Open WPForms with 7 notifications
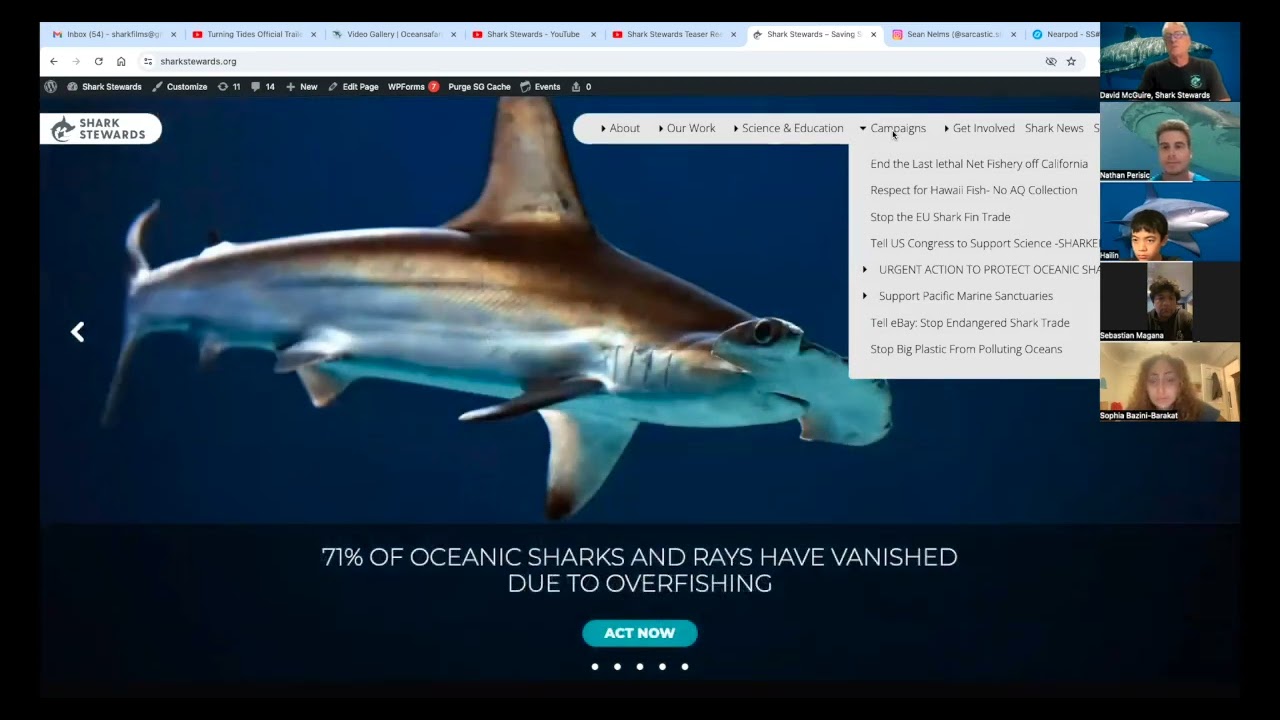The height and width of the screenshot is (720, 1280). pyautogui.click(x=414, y=87)
